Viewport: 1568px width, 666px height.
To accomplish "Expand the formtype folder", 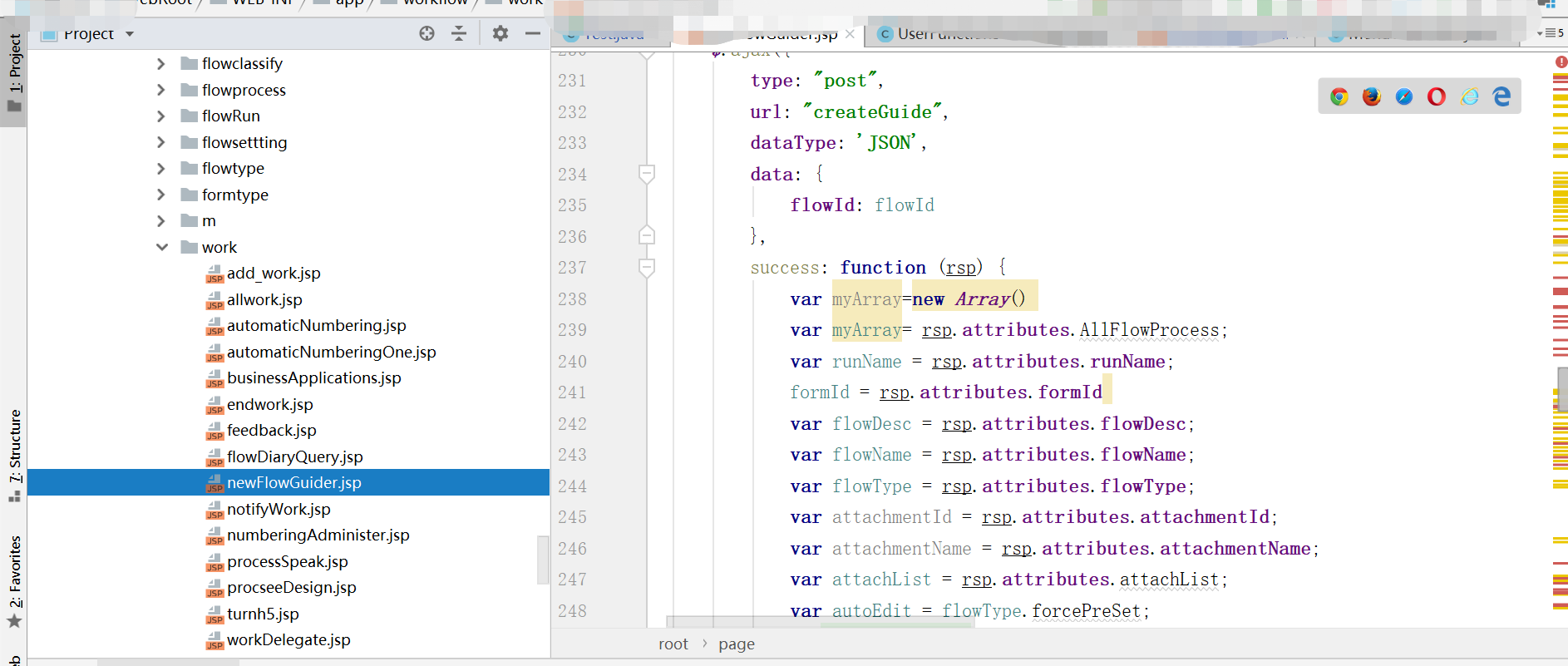I will pyautogui.click(x=161, y=195).
